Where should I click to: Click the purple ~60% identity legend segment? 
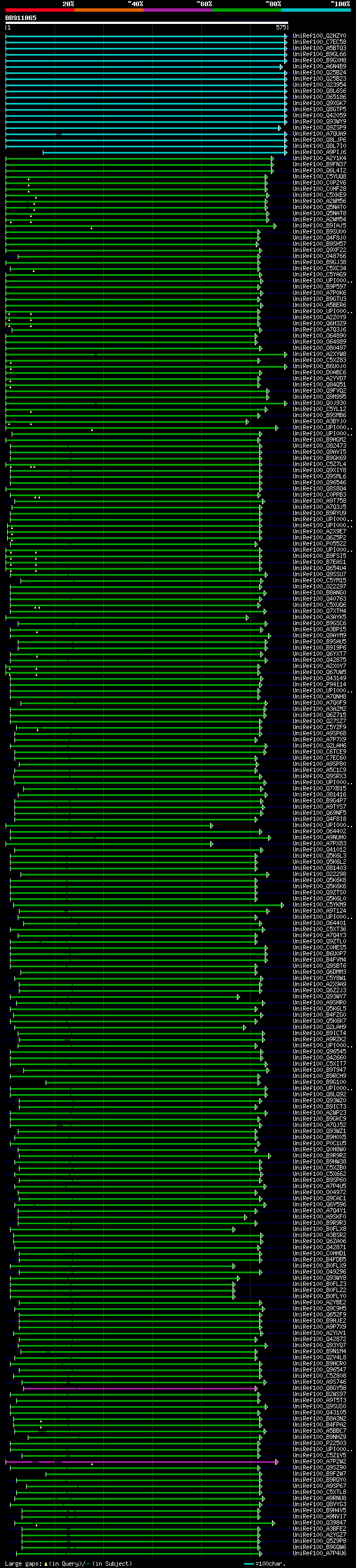pyautogui.click(x=177, y=11)
